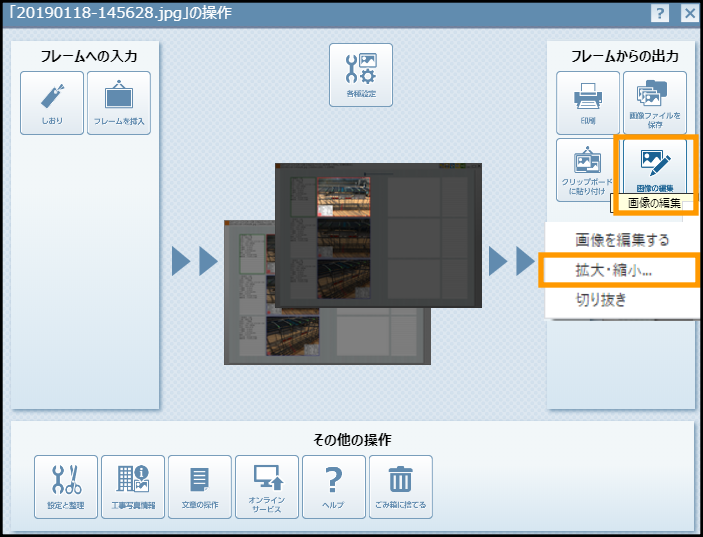
Task: Open ヘルプ question mark button at bottom
Action: 334,487
